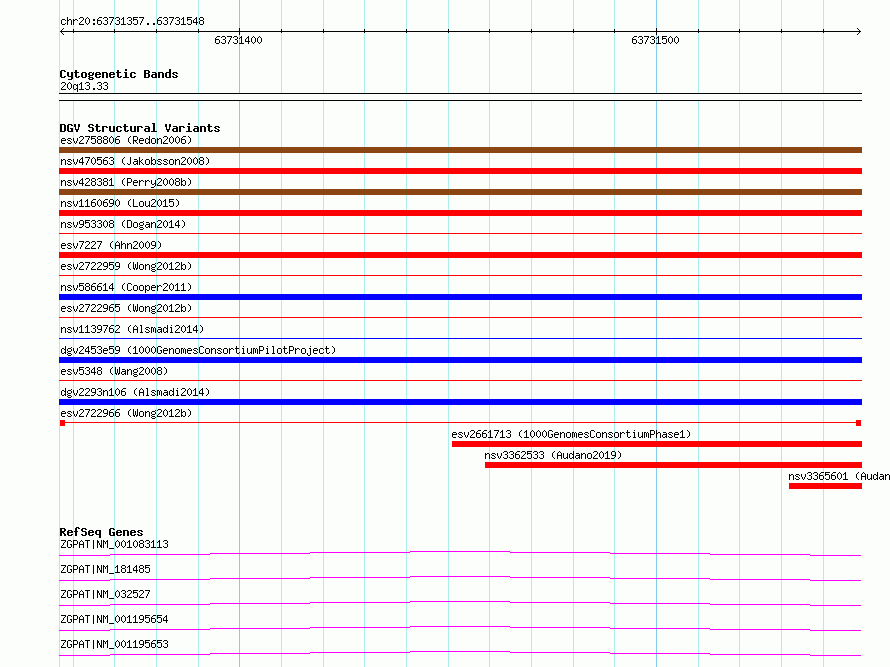Screen dimensions: 890x667
Task: Click the esv2722959 (Wong2012b) label
Action: pyautogui.click(x=126, y=266)
